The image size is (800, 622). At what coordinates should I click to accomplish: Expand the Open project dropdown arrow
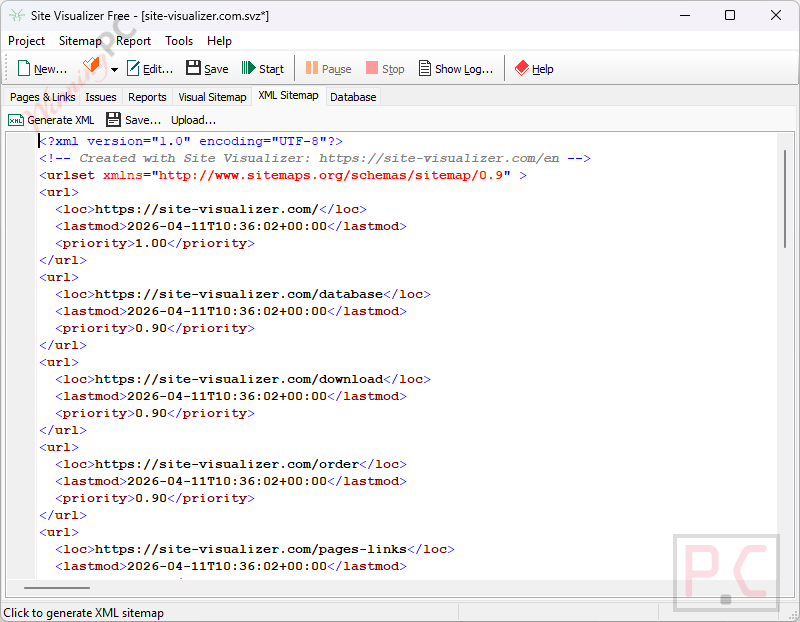coord(114,69)
